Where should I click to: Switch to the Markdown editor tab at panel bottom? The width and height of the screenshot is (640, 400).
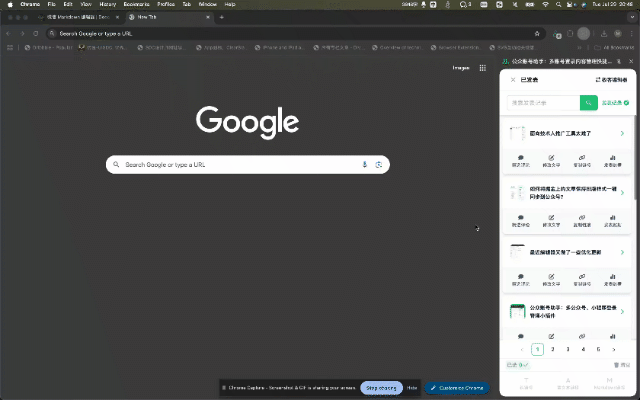tap(609, 384)
